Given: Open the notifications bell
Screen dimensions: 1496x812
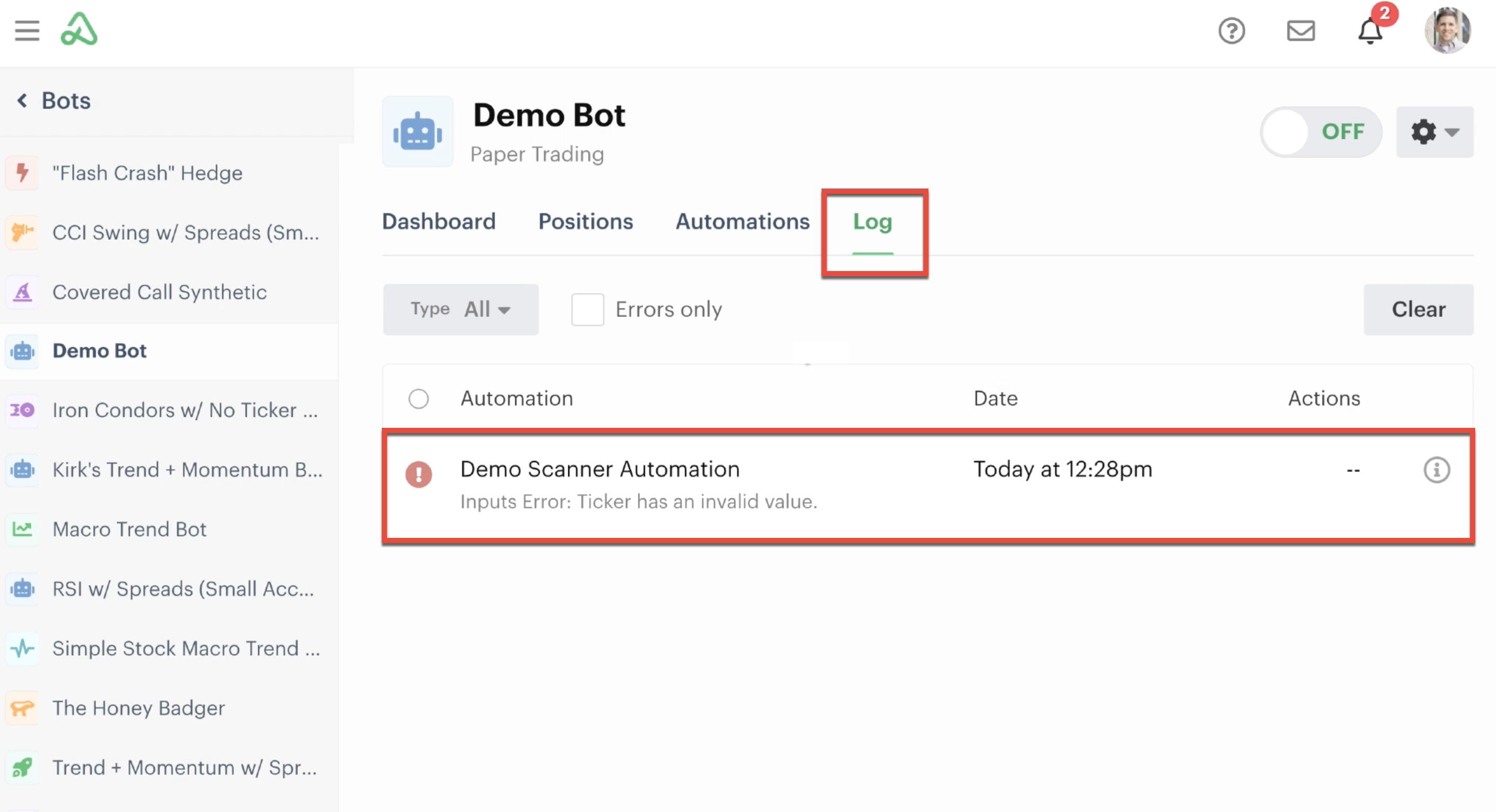Looking at the screenshot, I should [x=1370, y=31].
